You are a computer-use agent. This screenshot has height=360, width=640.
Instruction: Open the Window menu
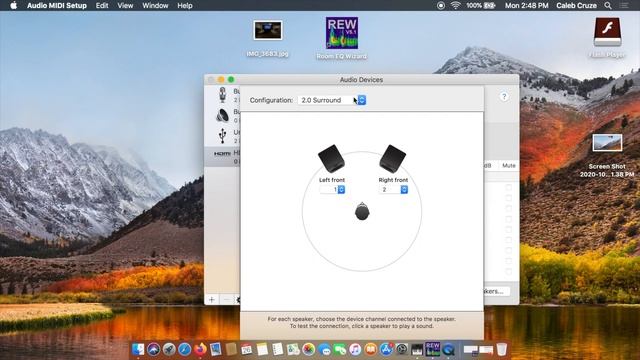[x=155, y=6]
